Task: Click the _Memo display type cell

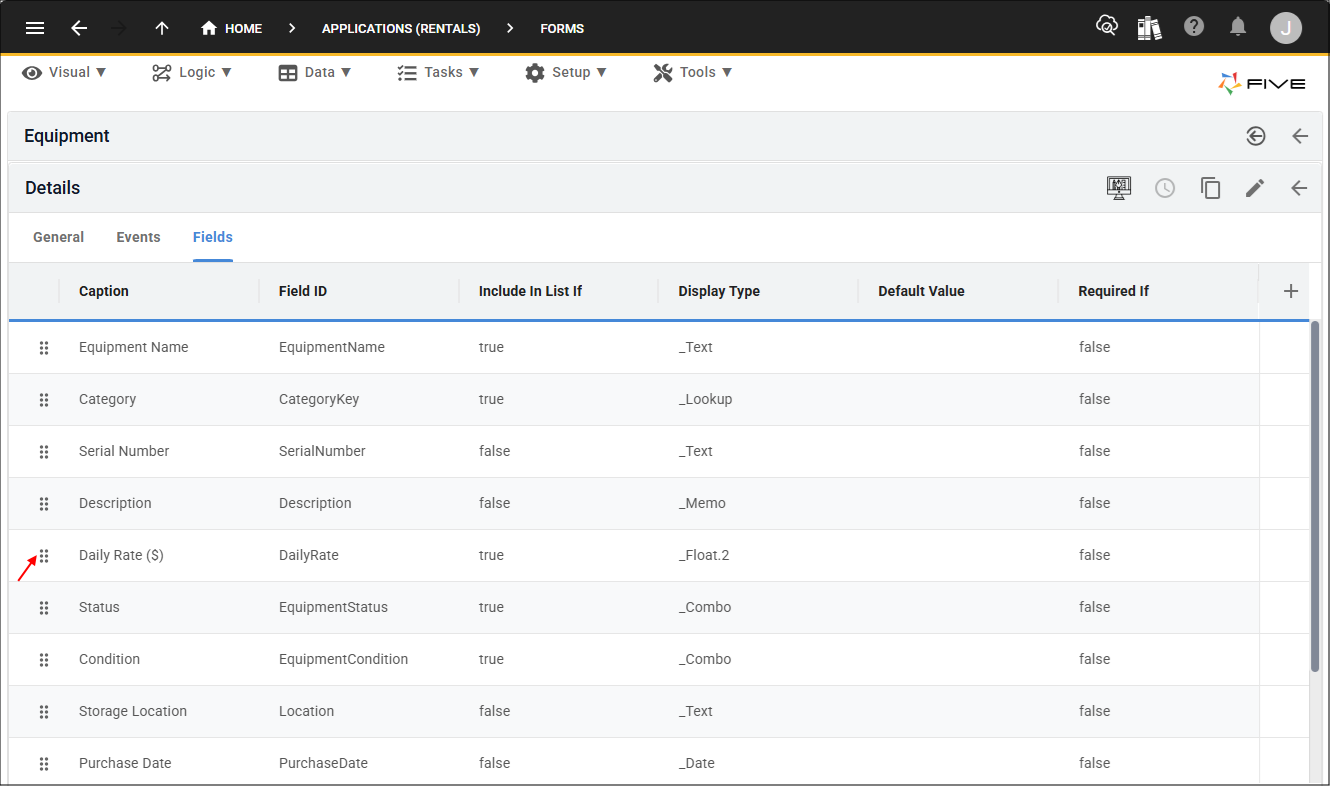Action: pos(702,503)
